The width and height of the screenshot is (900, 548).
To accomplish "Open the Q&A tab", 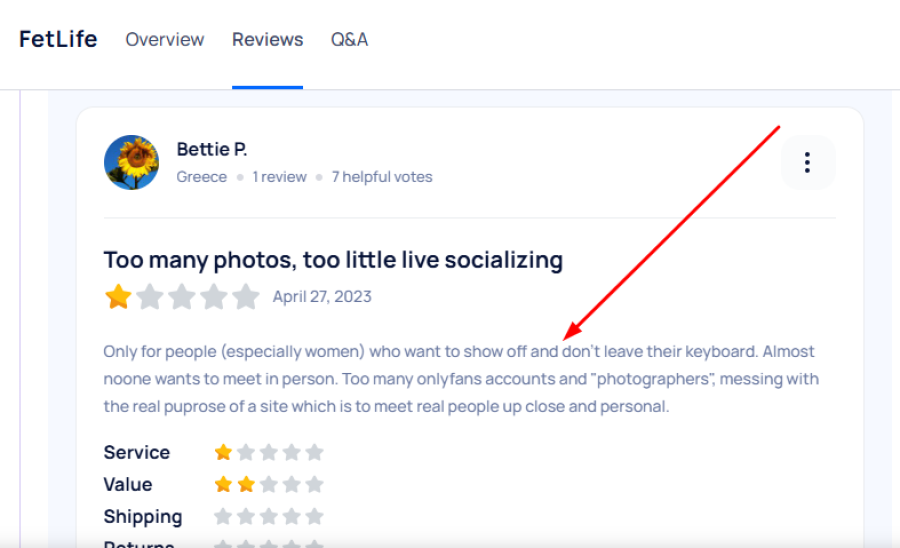I will tap(349, 40).
